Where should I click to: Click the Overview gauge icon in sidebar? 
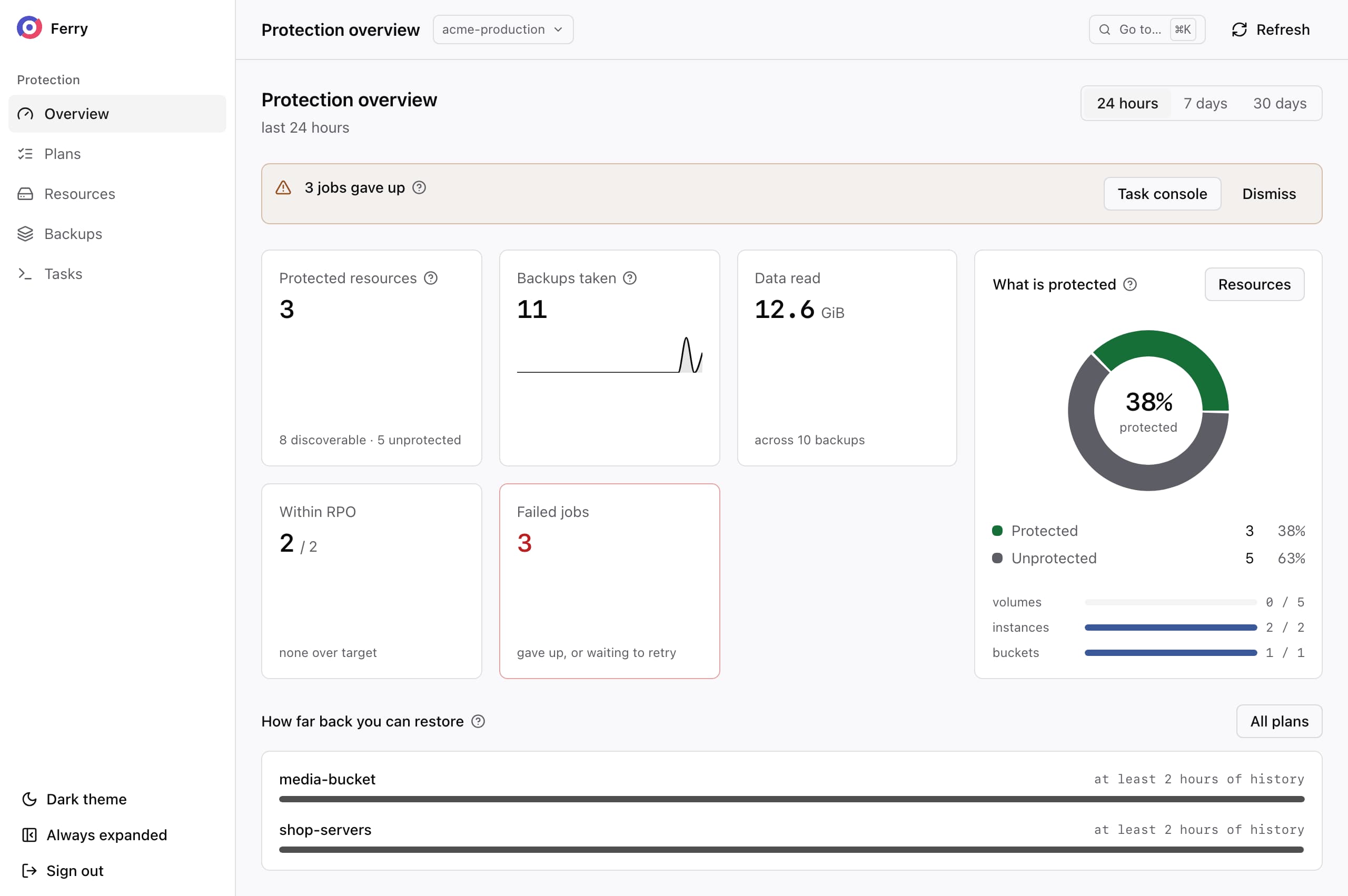click(x=25, y=114)
